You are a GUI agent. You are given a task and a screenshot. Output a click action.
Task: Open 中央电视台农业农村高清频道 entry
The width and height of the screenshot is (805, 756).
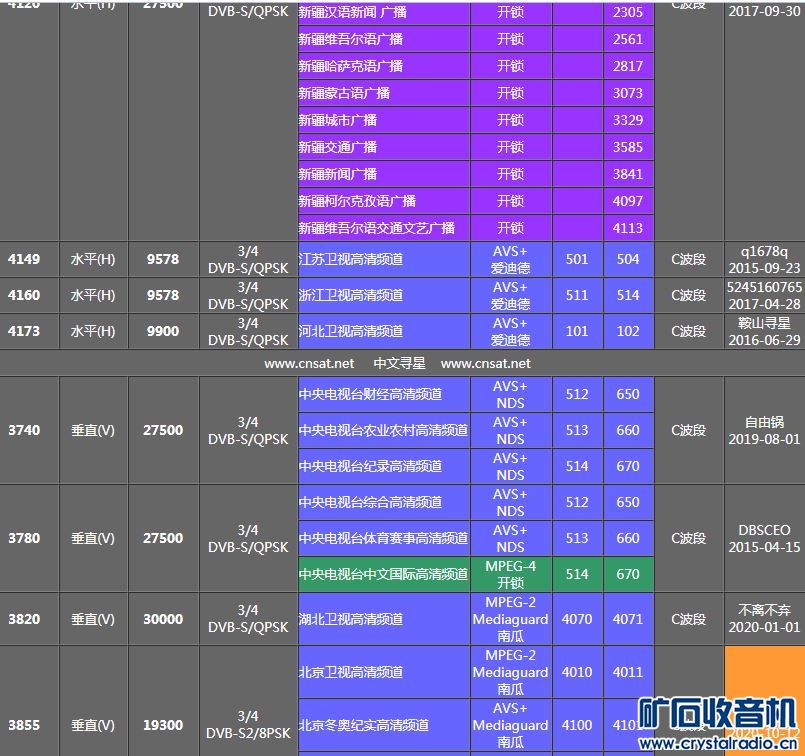tap(383, 430)
